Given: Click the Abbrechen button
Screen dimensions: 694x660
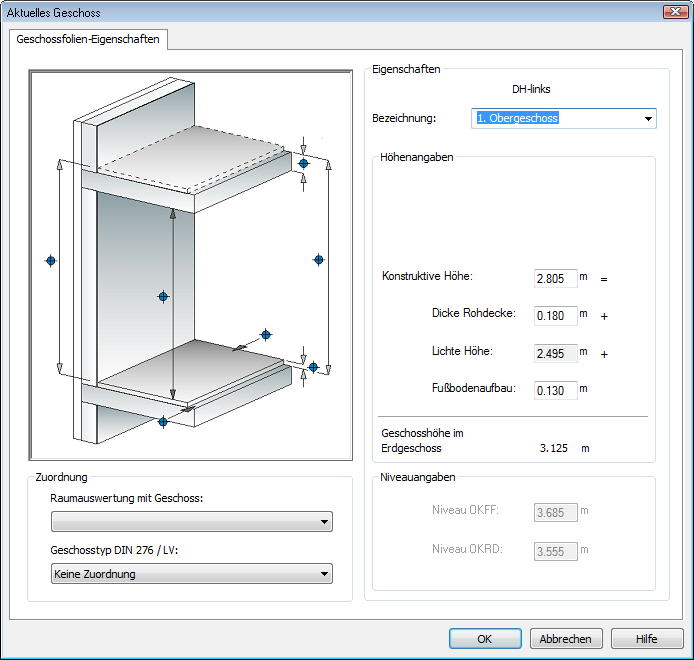Looking at the screenshot, I should click(x=566, y=639).
